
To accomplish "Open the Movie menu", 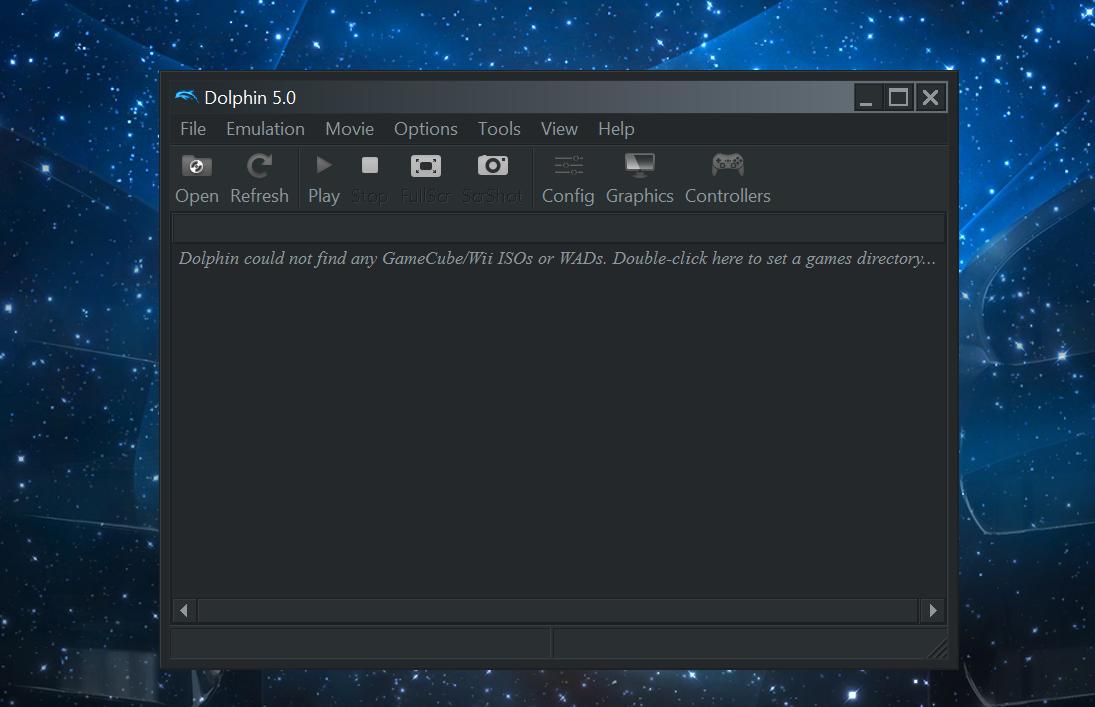I will (349, 129).
